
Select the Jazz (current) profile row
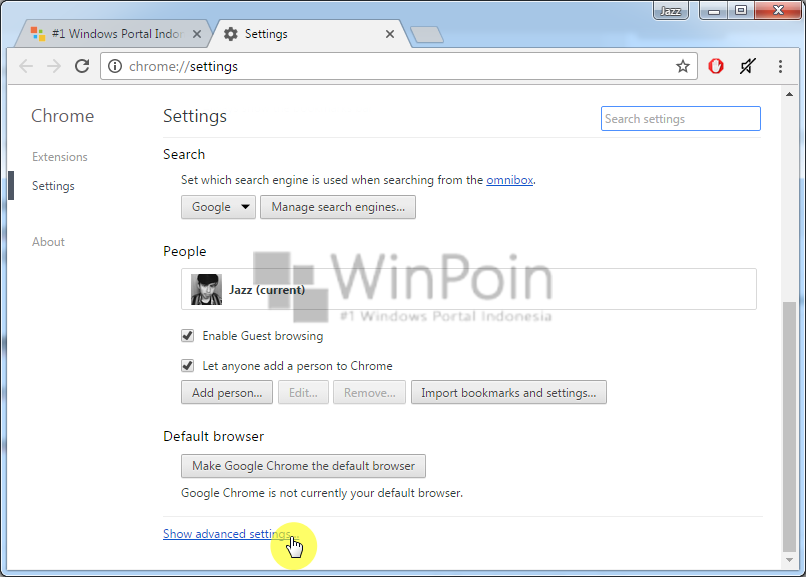coord(469,289)
